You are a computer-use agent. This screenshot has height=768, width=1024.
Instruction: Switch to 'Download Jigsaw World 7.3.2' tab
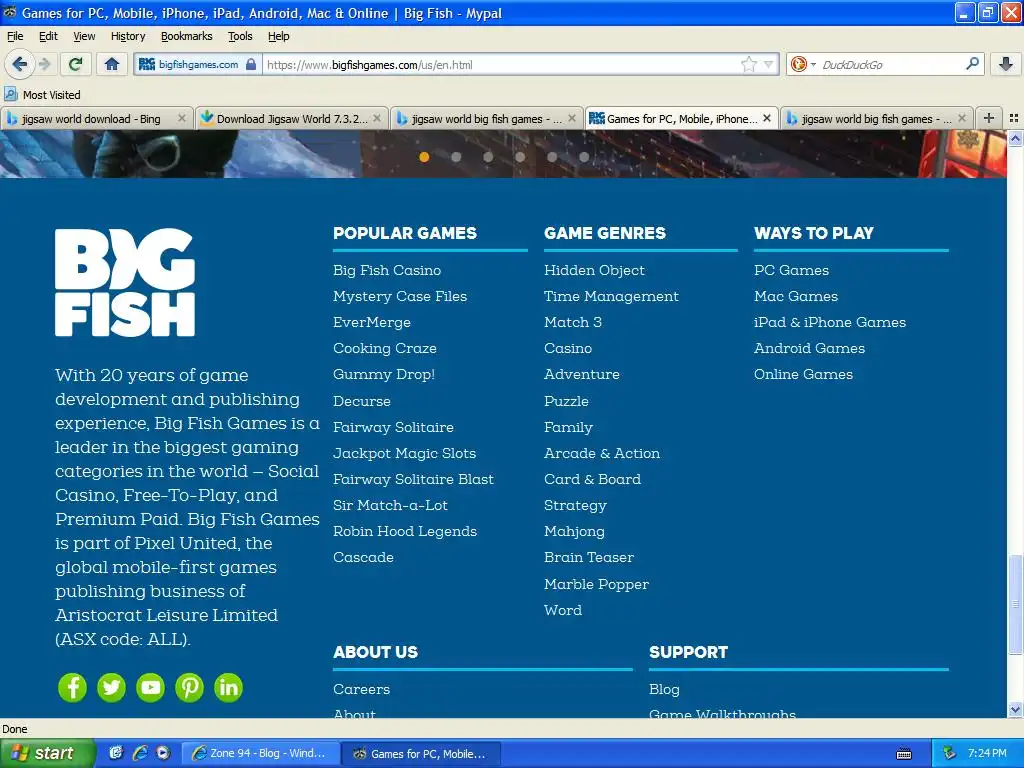point(291,119)
